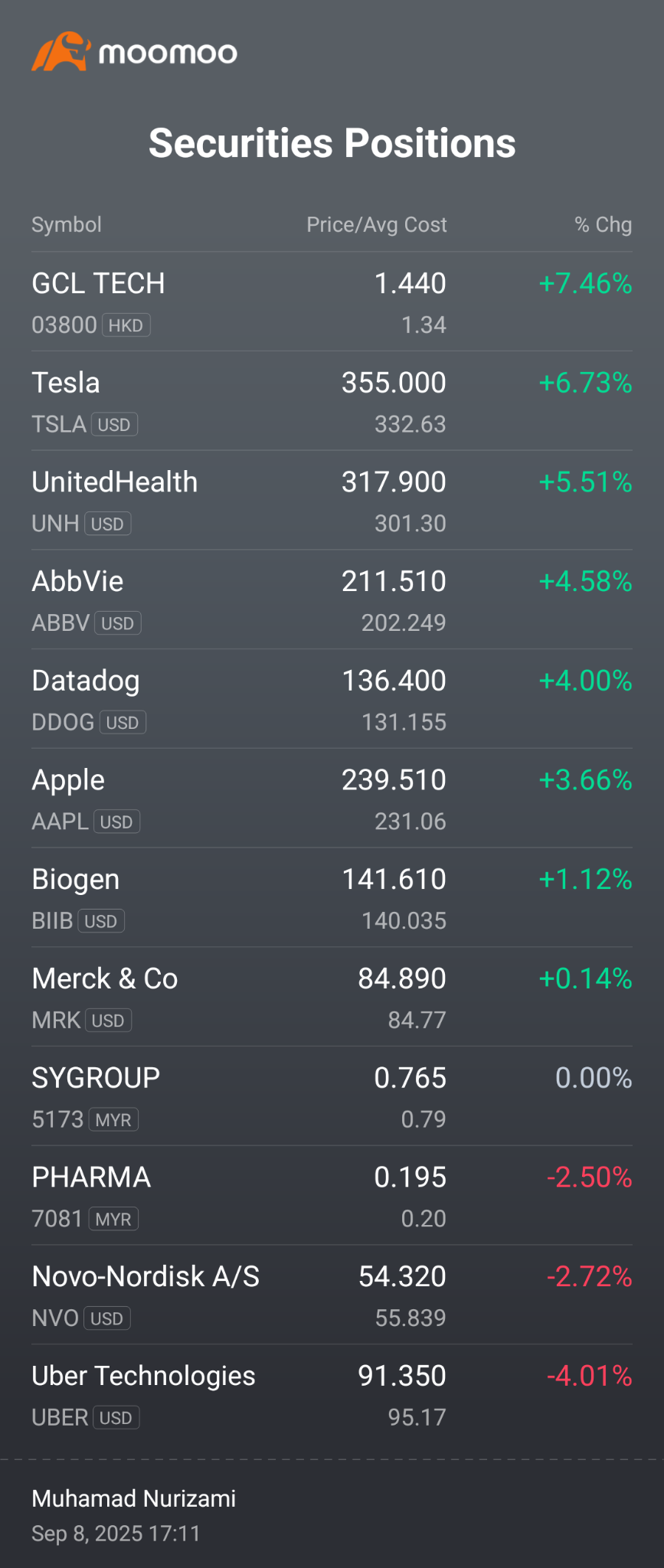Click the Price/Avg Cost column header

377,224
